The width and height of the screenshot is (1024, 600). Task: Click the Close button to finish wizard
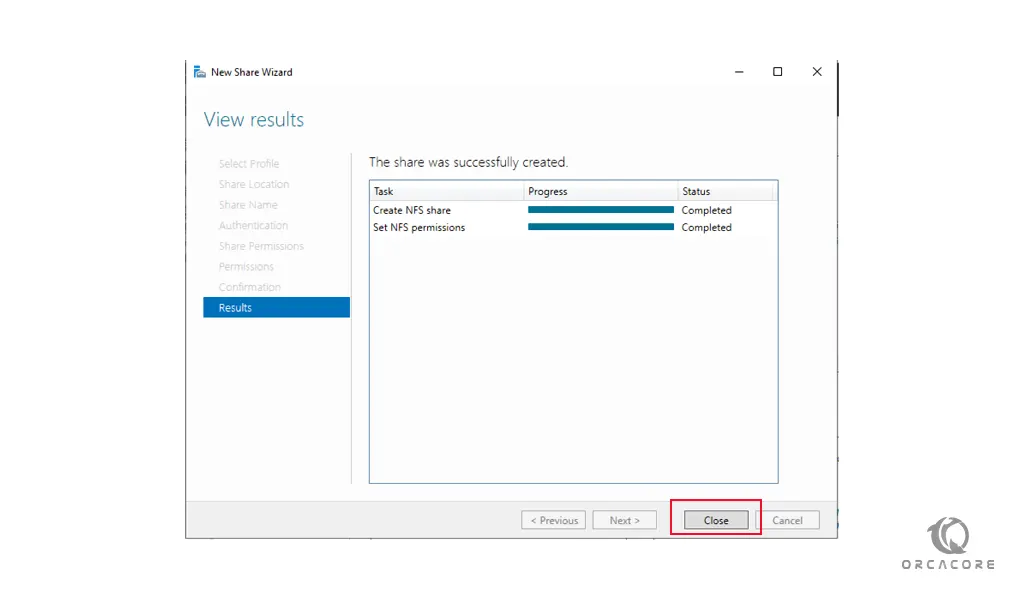pyautogui.click(x=716, y=520)
